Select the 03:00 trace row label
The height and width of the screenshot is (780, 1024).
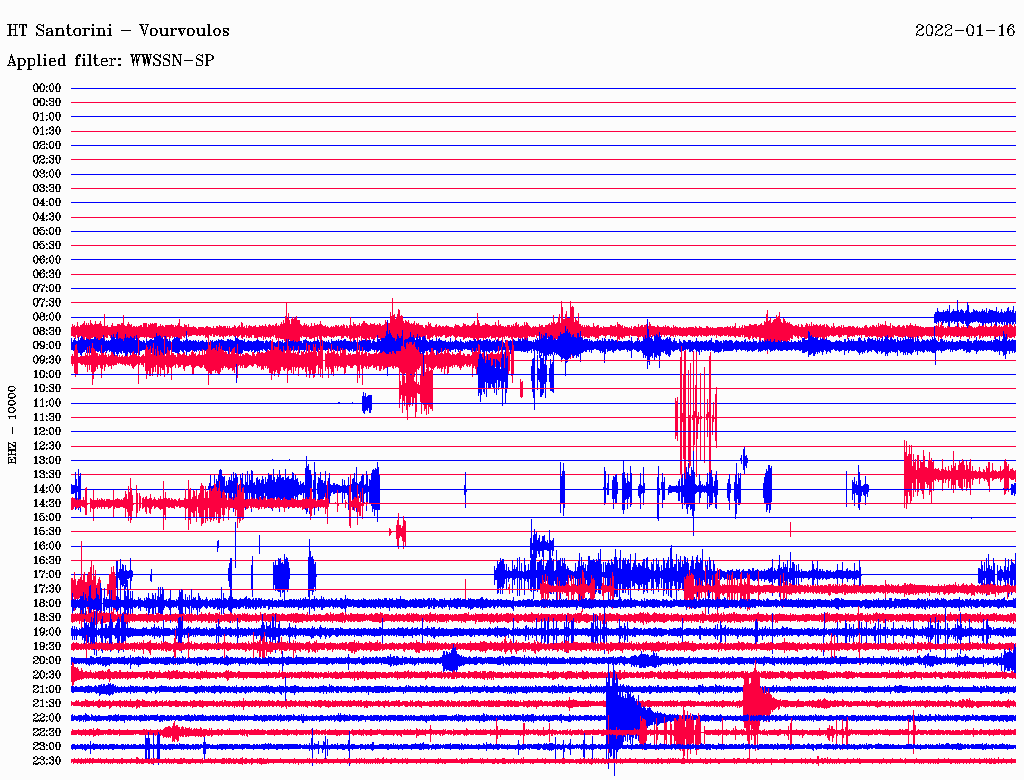point(47,174)
